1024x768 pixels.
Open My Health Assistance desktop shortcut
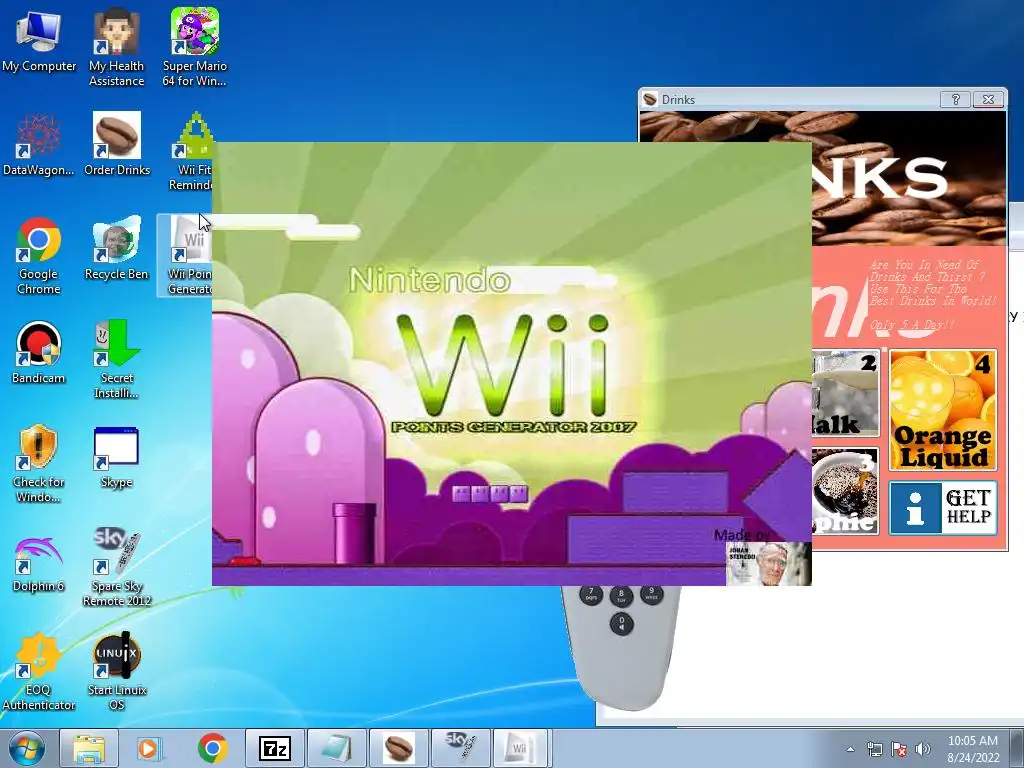(116, 47)
